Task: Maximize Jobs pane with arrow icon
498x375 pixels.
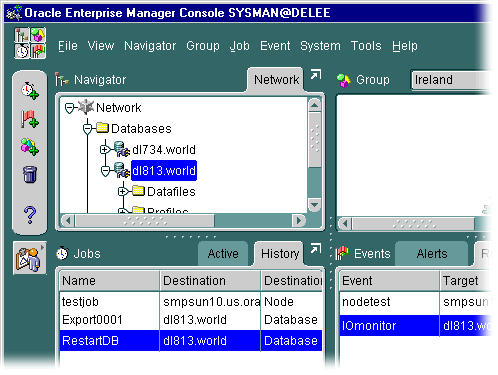Action: (x=315, y=249)
